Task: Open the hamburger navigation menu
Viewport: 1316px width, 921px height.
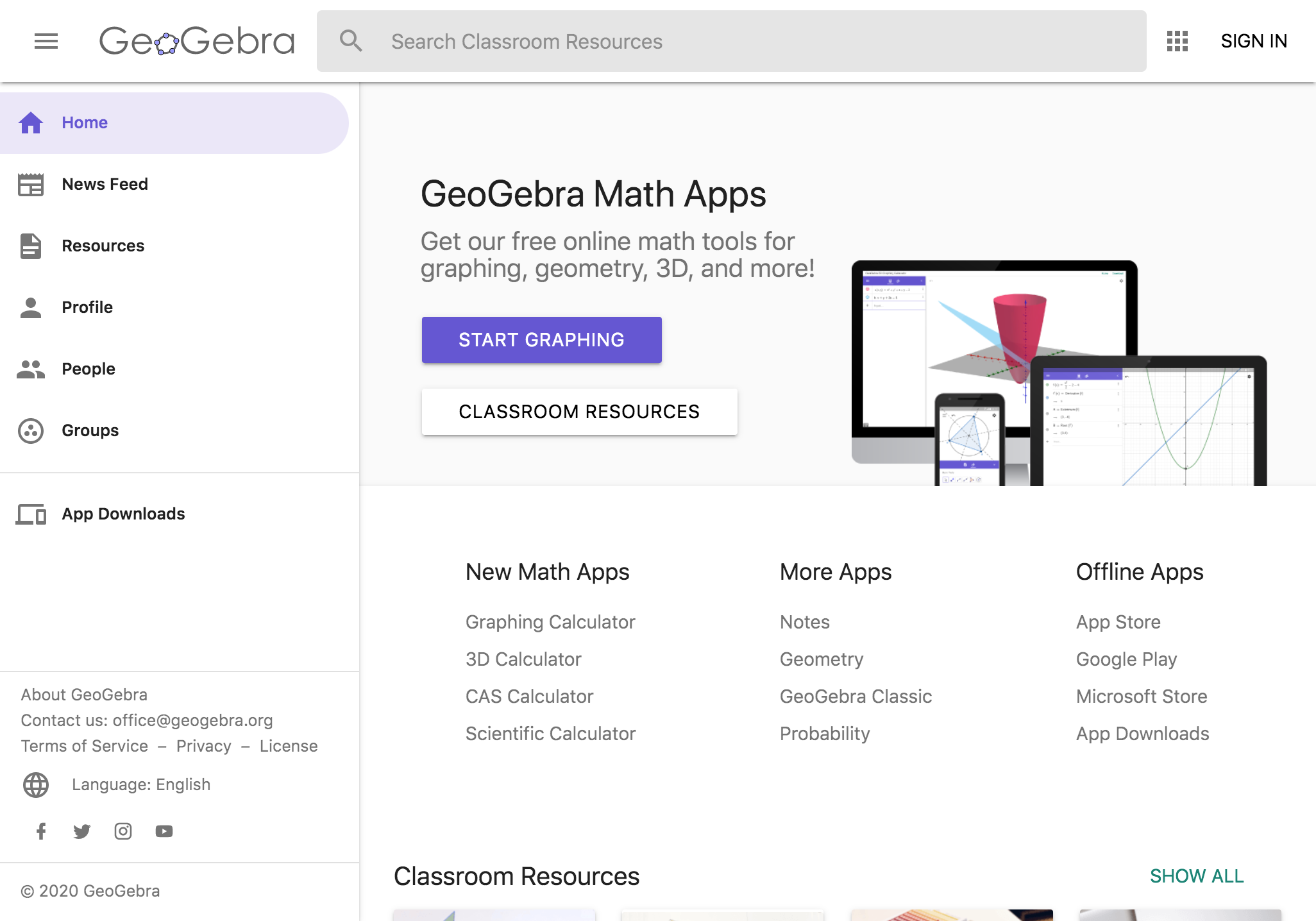Action: point(46,41)
